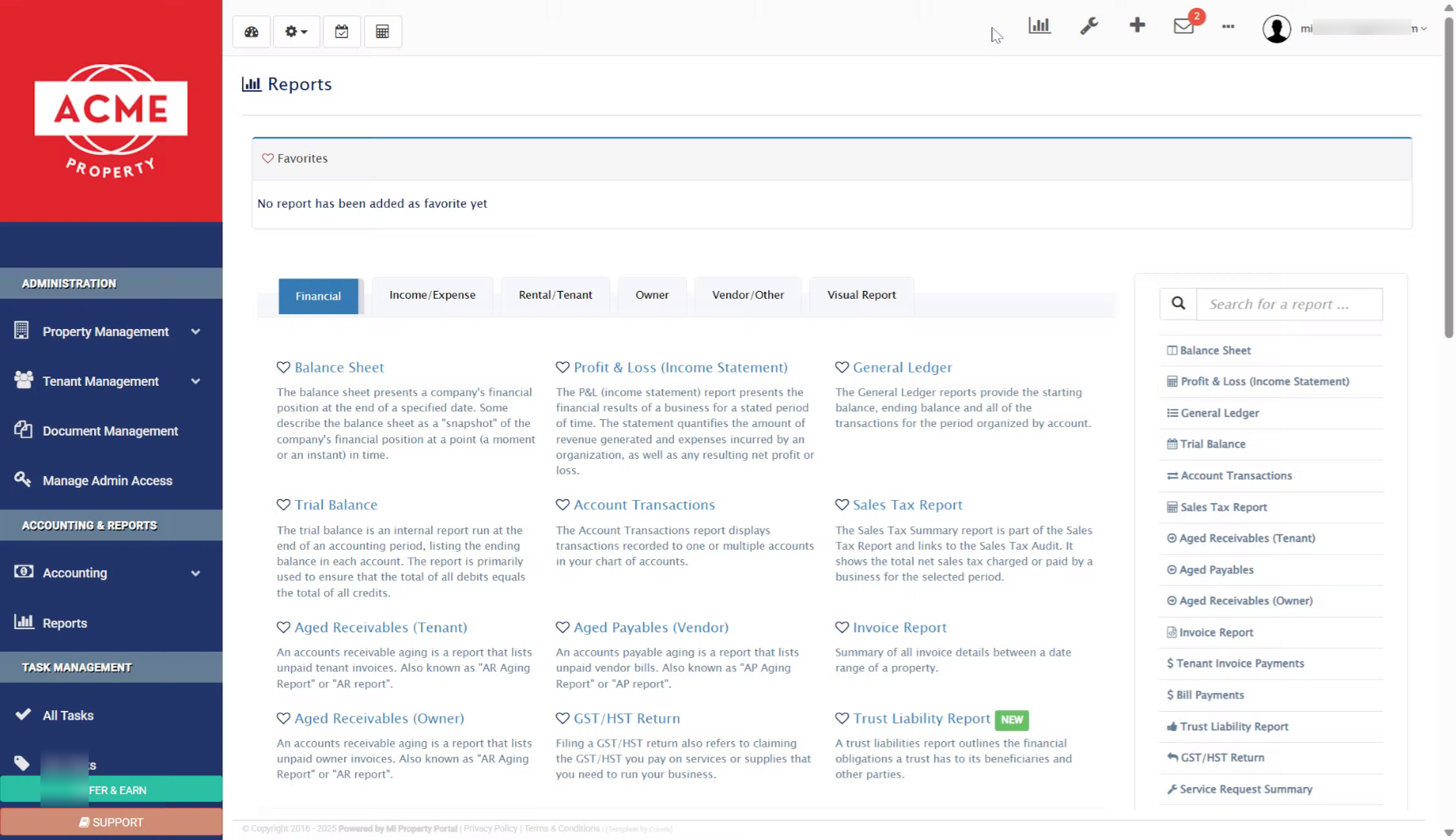Image resolution: width=1456 pixels, height=840 pixels.
Task: Open the messages envelope with 2 notifications
Action: (x=1182, y=26)
